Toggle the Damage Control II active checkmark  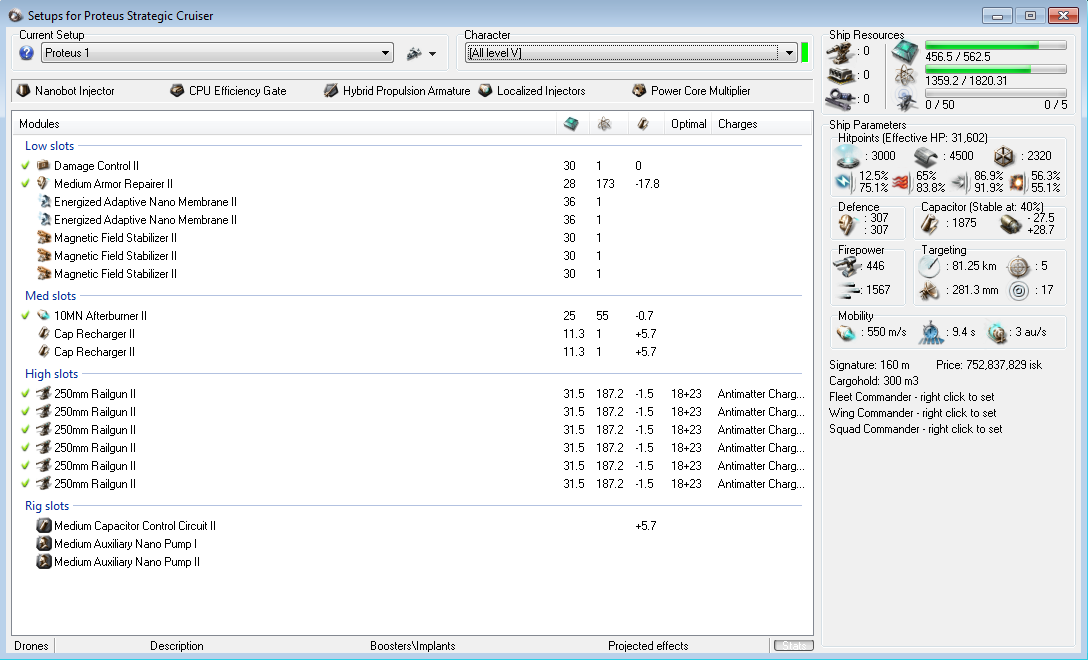click(26, 165)
